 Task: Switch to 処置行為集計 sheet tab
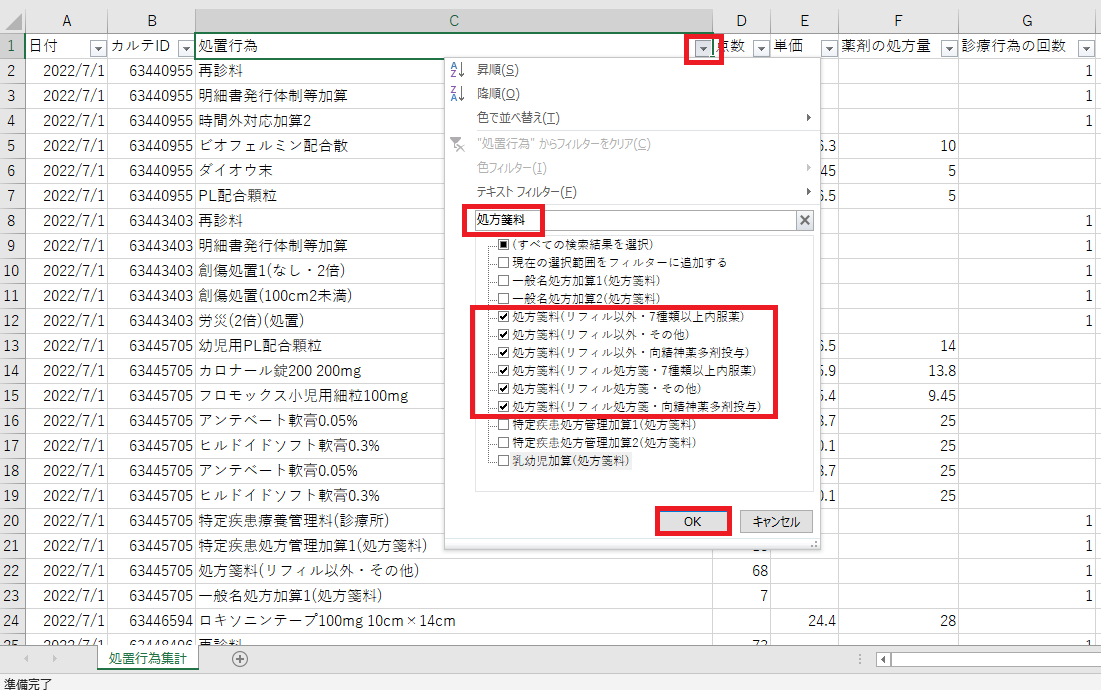coord(147,658)
